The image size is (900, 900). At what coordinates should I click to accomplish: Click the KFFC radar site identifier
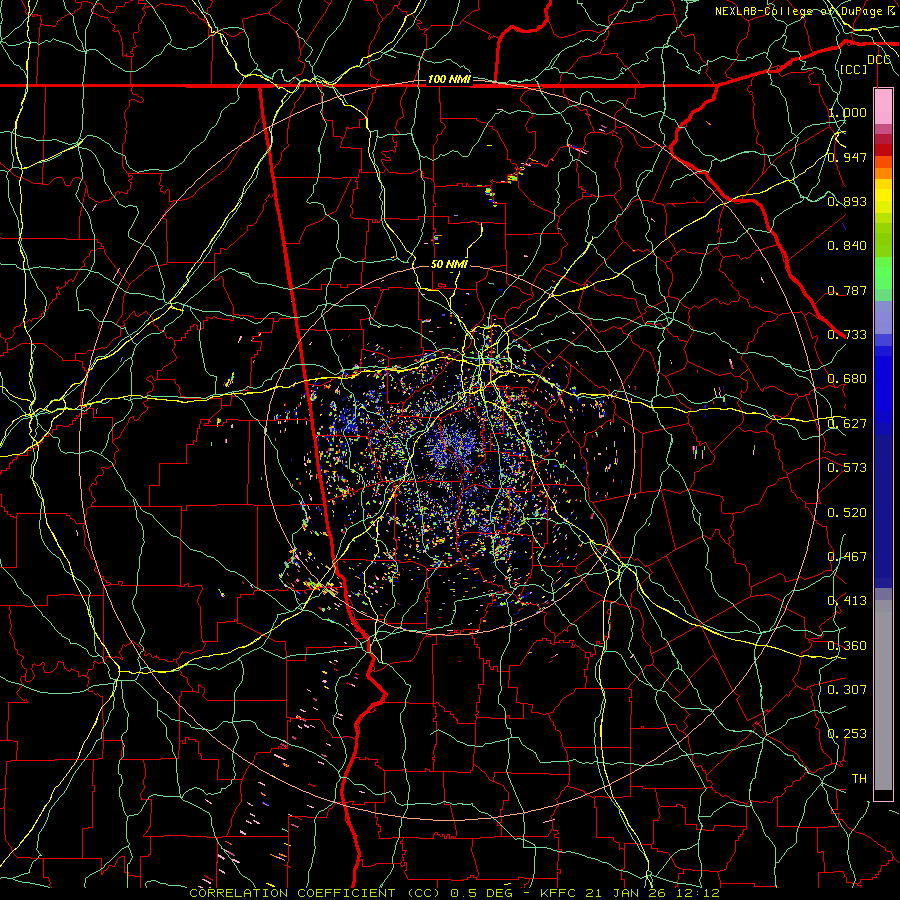point(559,893)
